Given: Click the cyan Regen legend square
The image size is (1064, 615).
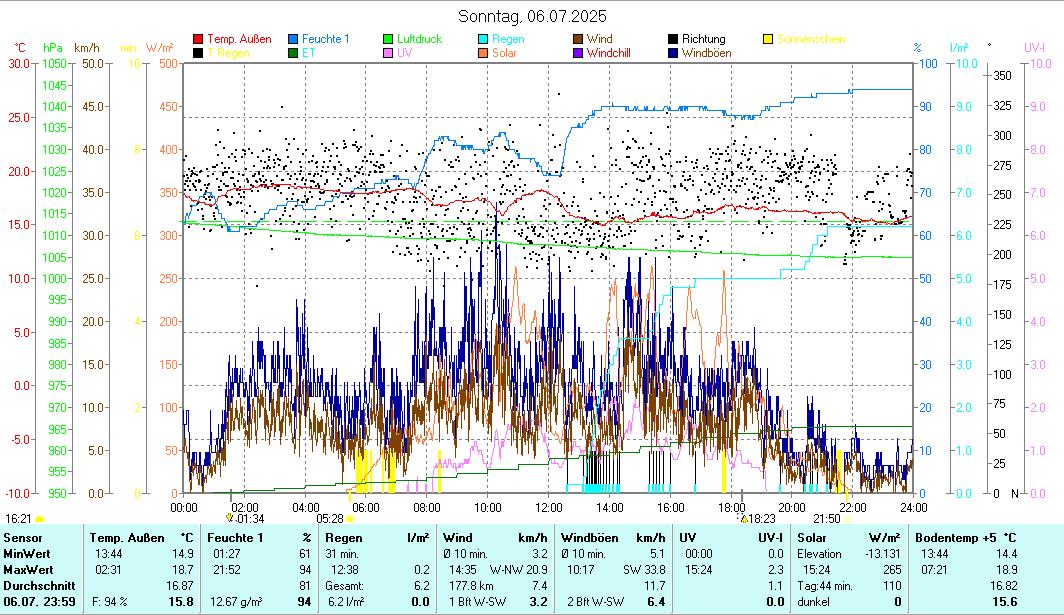Looking at the screenshot, I should pos(482,39).
